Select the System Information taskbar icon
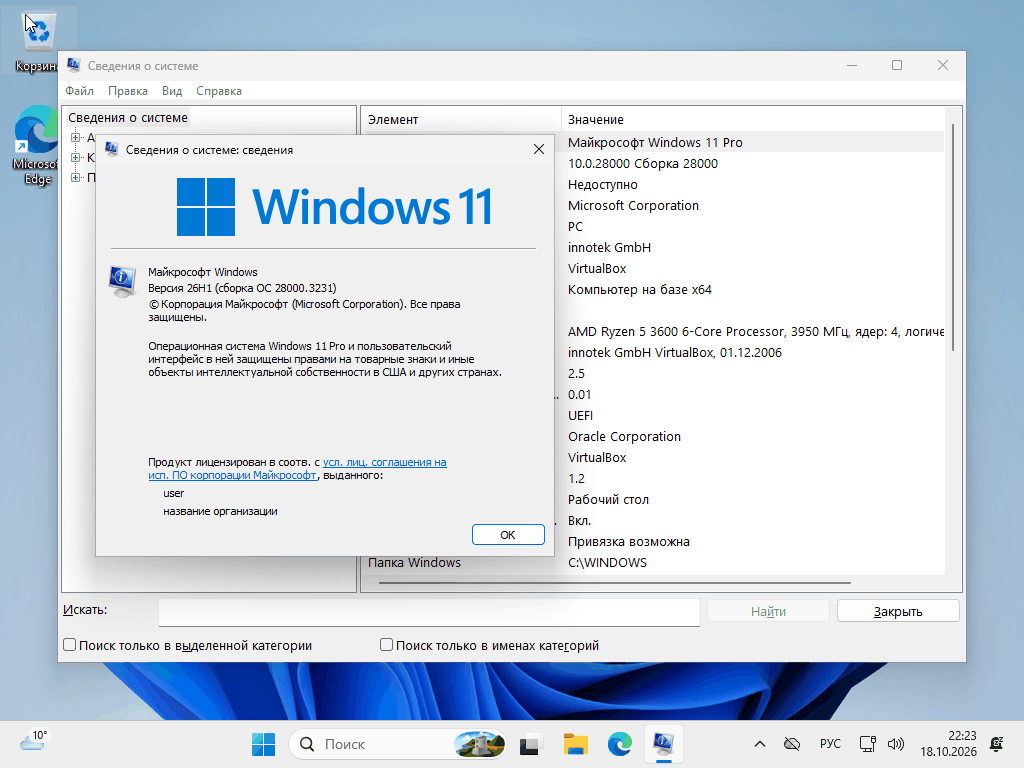 664,744
